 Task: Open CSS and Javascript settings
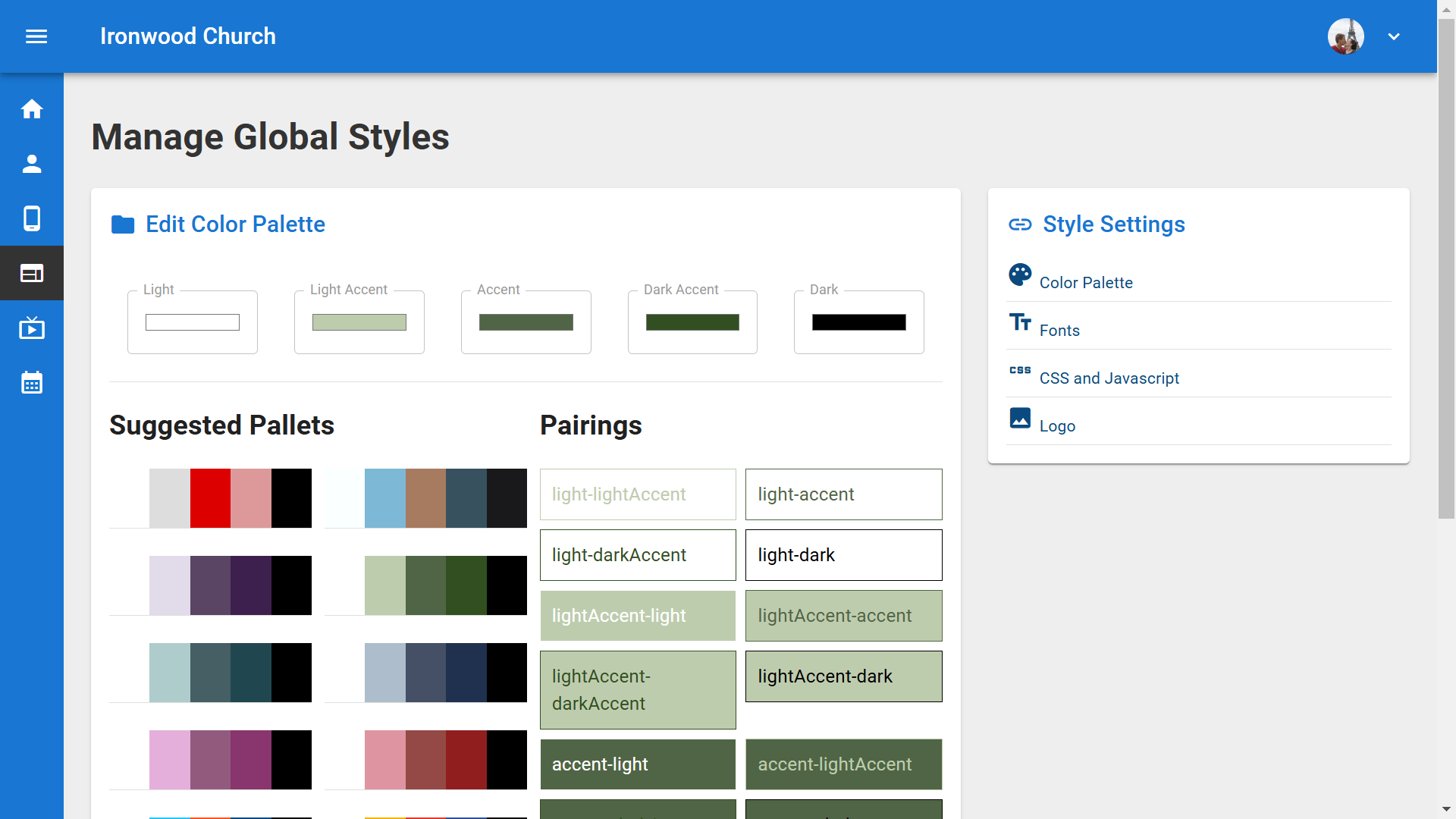pos(1108,378)
